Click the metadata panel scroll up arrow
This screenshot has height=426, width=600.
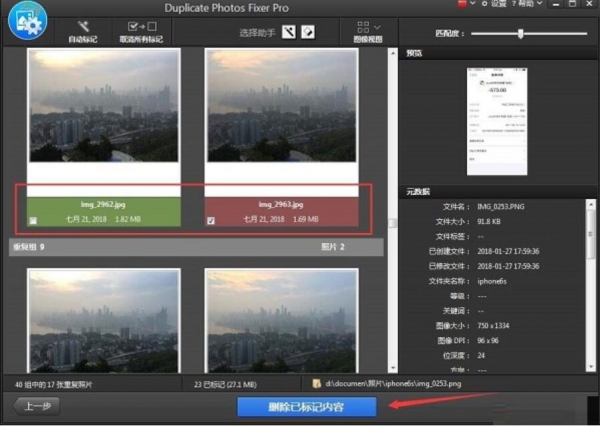tap(591, 204)
